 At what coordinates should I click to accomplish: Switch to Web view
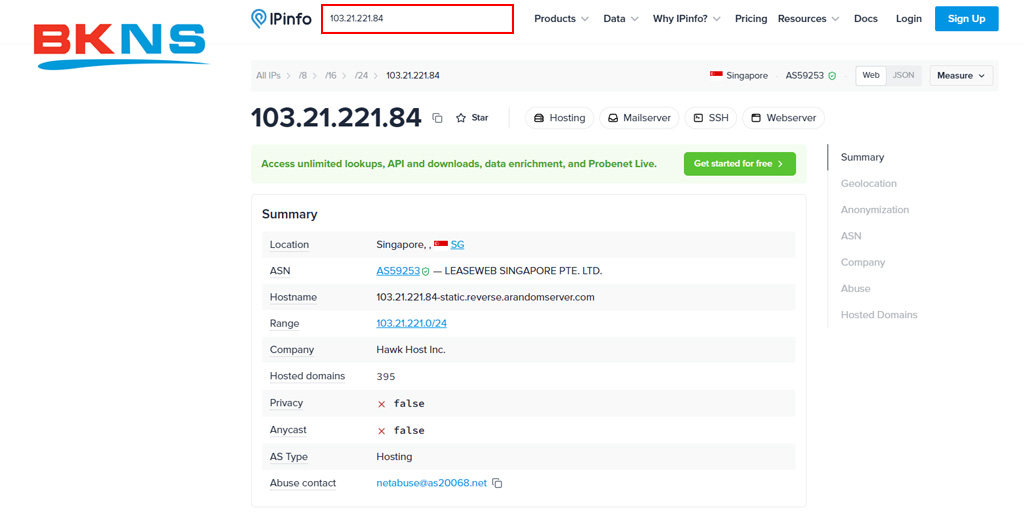(x=871, y=75)
